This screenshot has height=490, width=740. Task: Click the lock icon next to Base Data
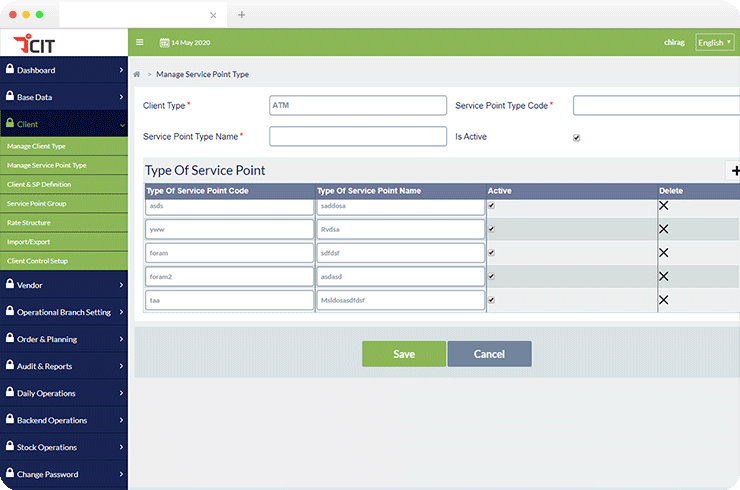[9, 96]
